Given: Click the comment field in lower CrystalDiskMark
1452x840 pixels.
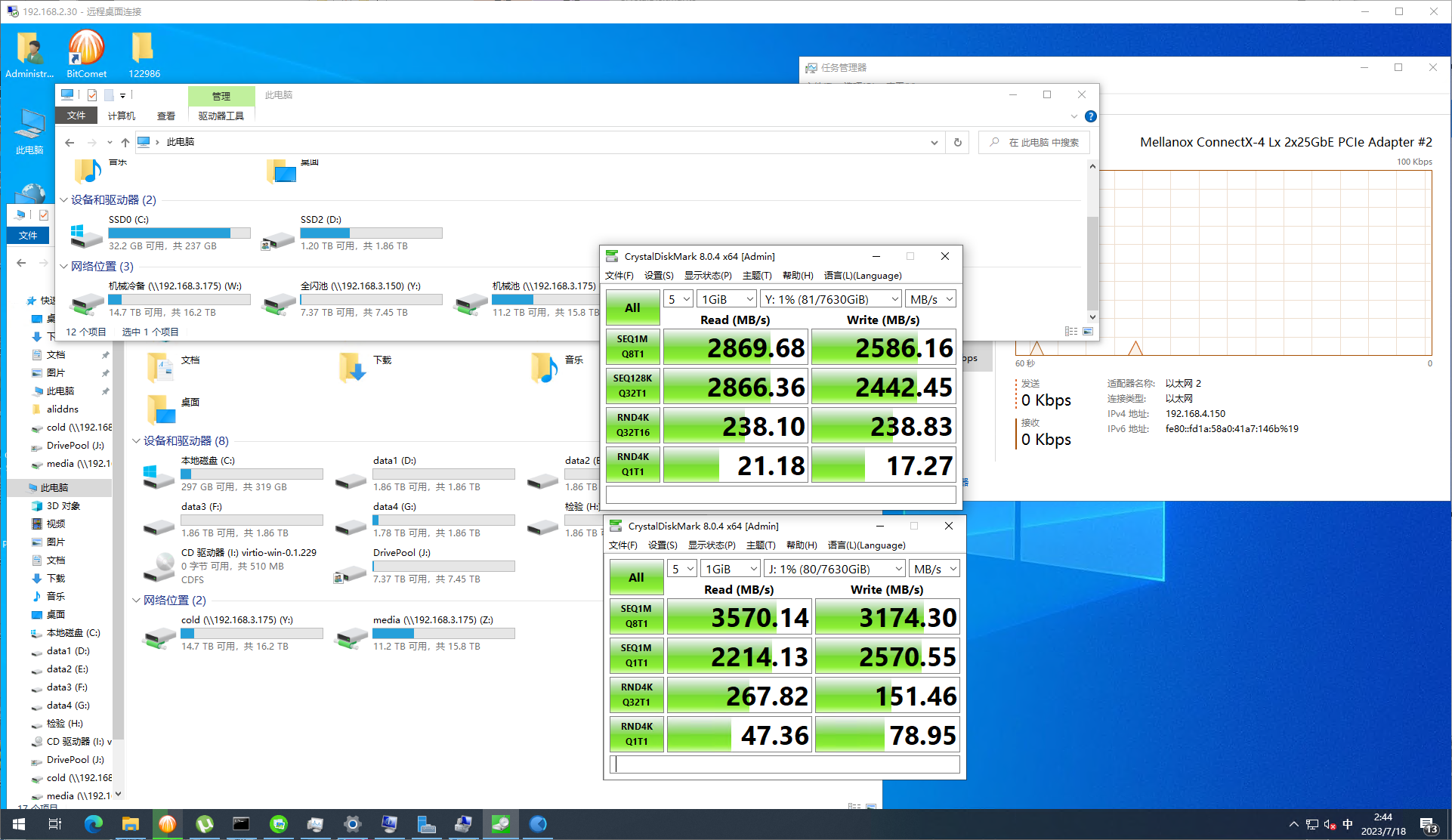Looking at the screenshot, I should pyautogui.click(x=785, y=764).
